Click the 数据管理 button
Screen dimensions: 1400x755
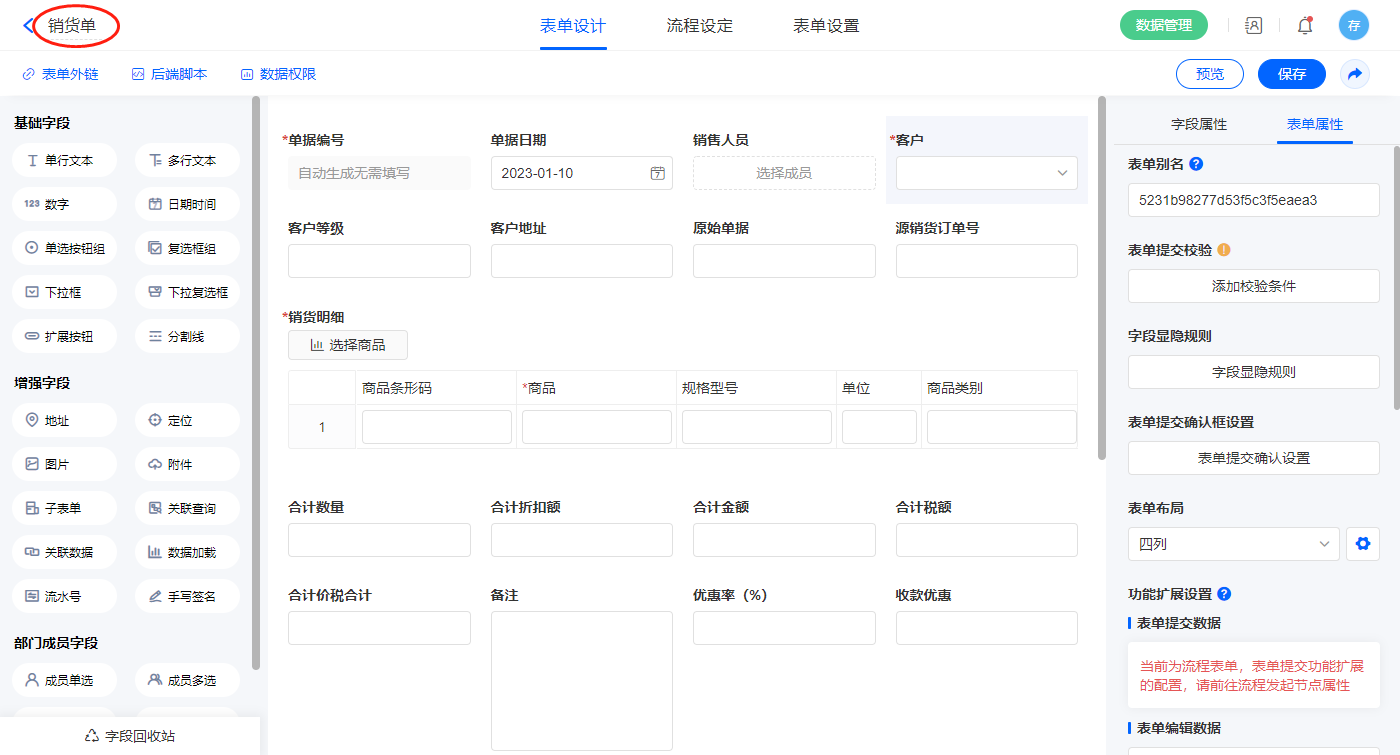pyautogui.click(x=1163, y=26)
